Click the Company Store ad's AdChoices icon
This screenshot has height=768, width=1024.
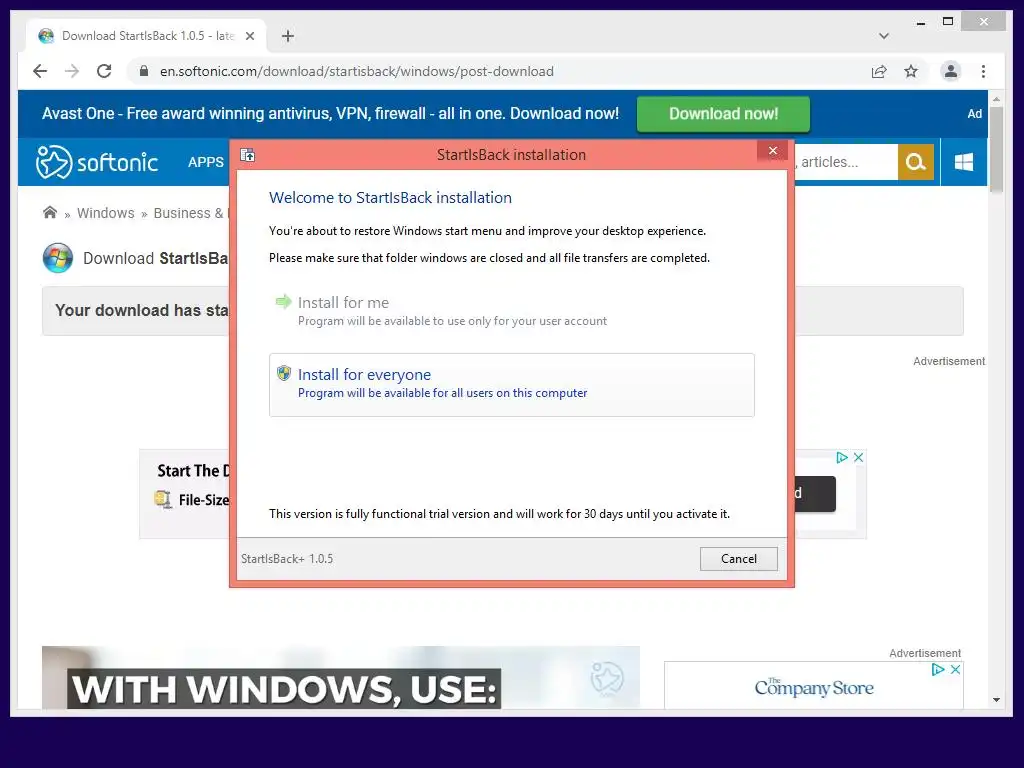[x=938, y=669]
